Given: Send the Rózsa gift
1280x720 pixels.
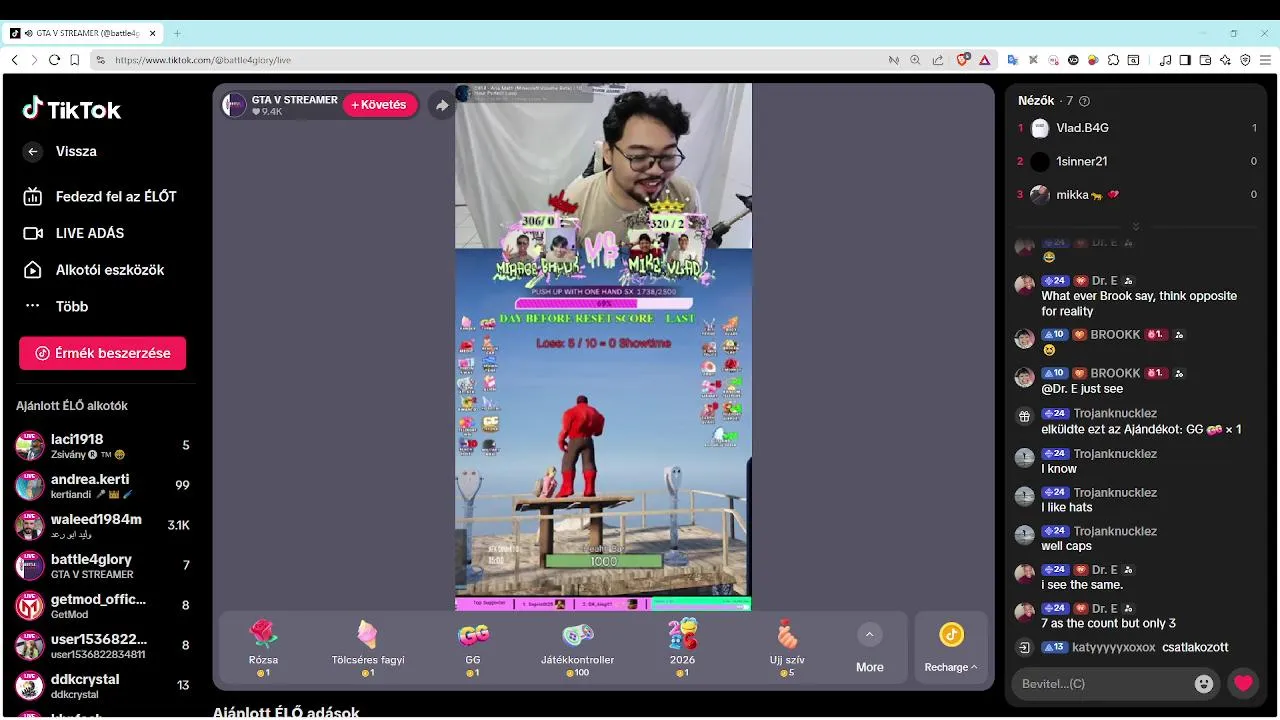Looking at the screenshot, I should coord(263,648).
